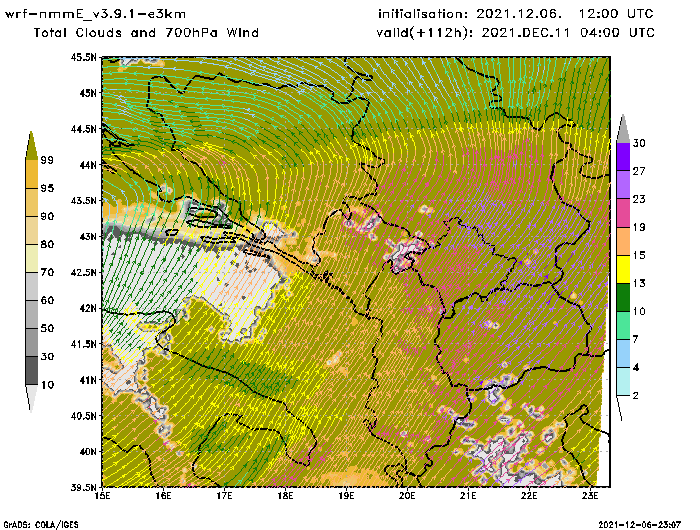Click the '44N' latitude label

pyautogui.click(x=88, y=165)
